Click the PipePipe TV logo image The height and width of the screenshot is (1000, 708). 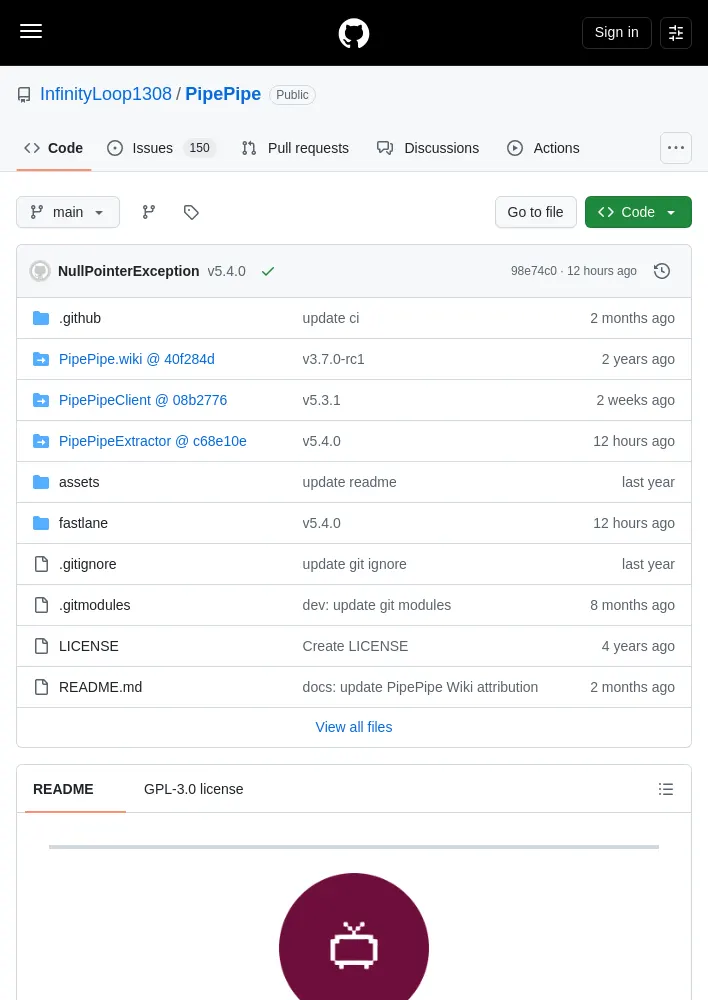click(354, 936)
